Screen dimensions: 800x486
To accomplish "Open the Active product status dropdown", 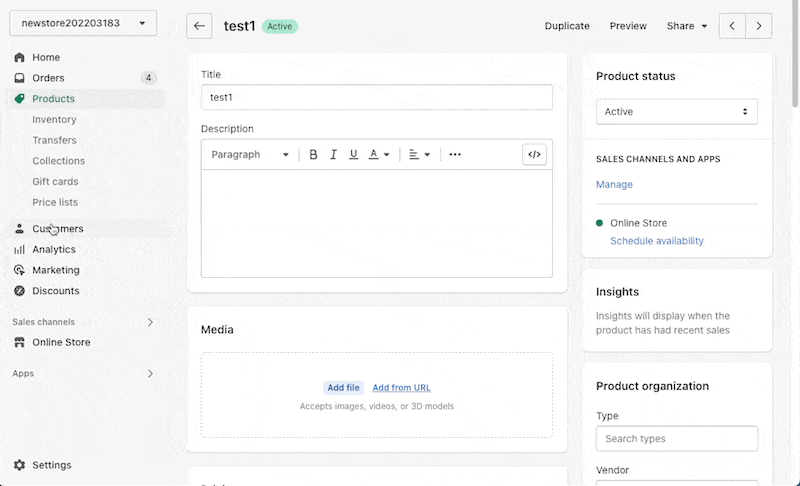I will click(x=677, y=112).
